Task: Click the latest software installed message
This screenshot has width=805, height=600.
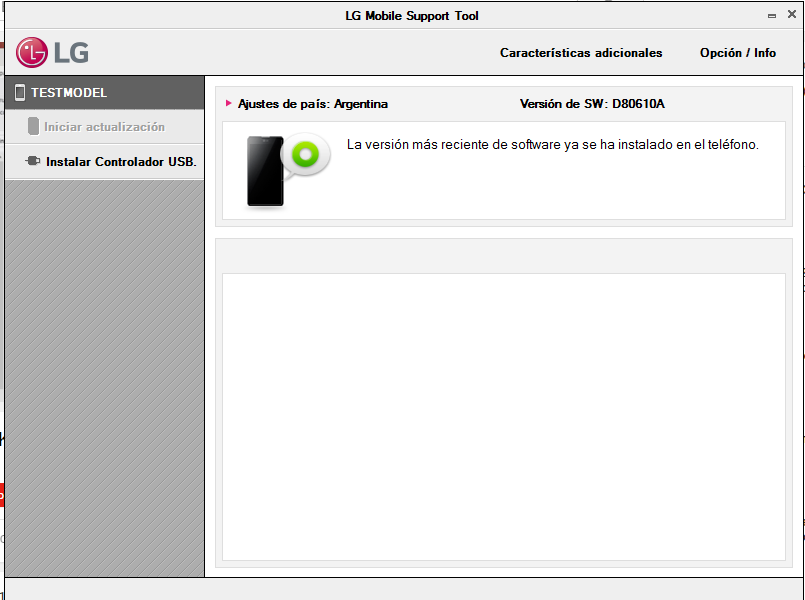Action: click(x=553, y=145)
